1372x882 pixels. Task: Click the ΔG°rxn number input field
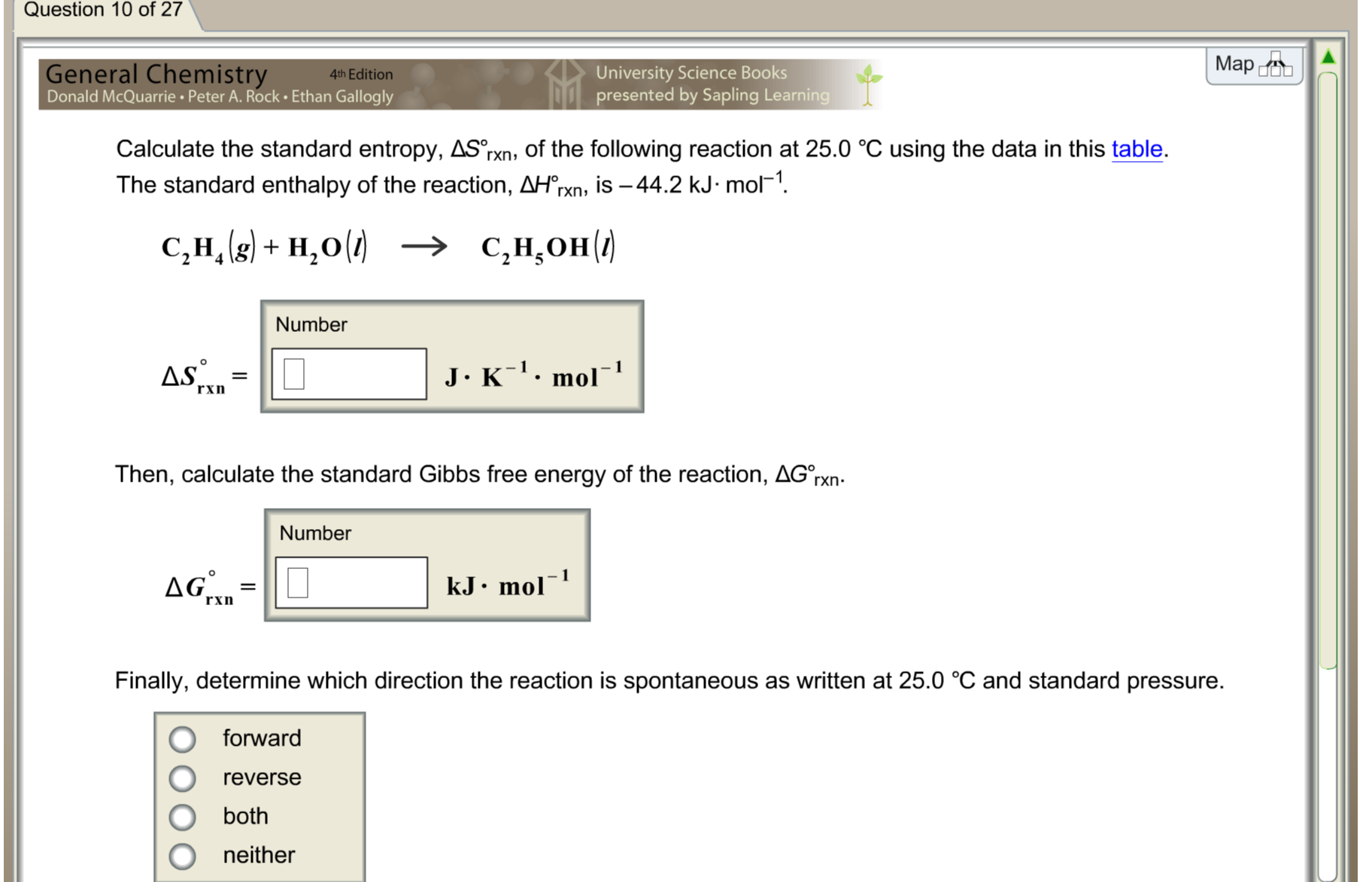tap(351, 582)
